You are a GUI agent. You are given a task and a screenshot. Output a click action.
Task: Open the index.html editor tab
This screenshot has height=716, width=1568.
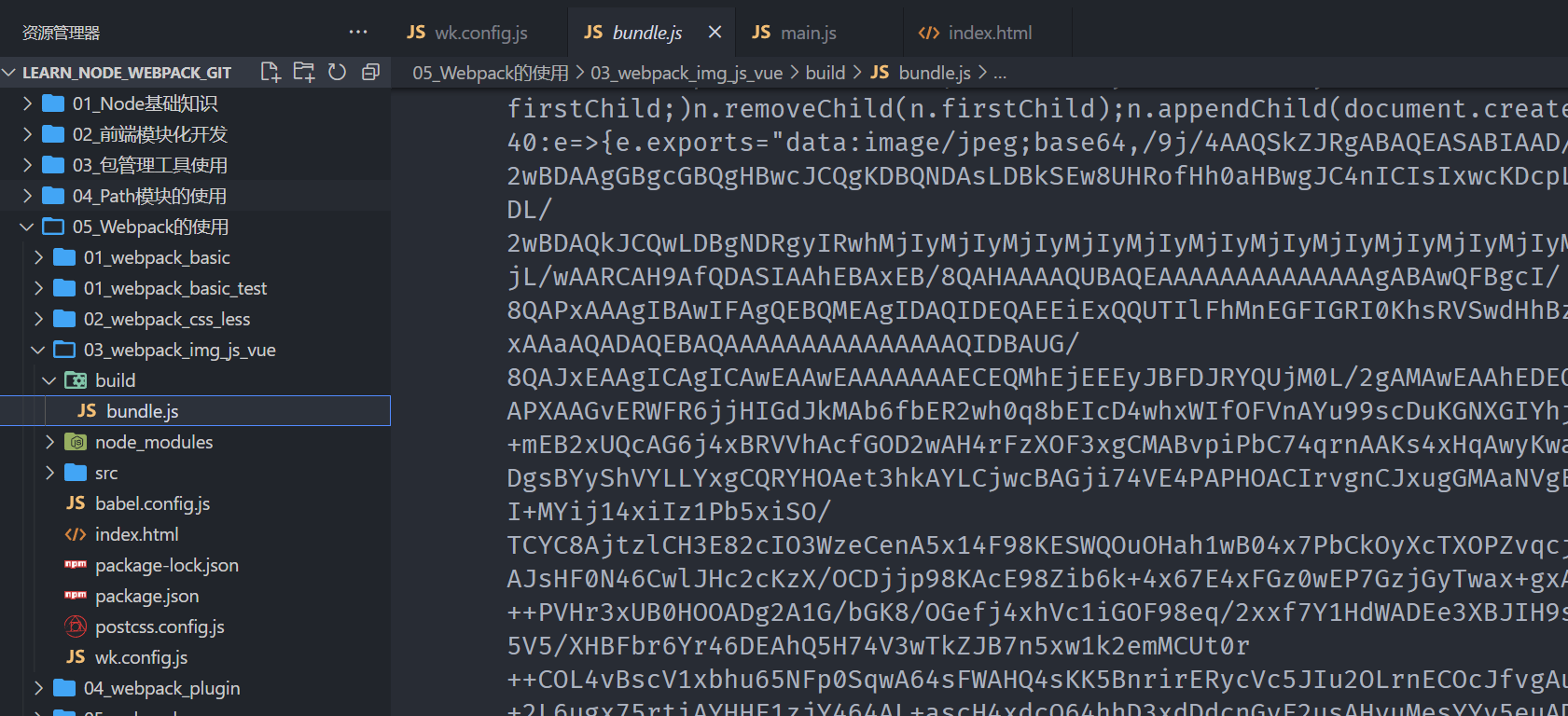coord(976,33)
